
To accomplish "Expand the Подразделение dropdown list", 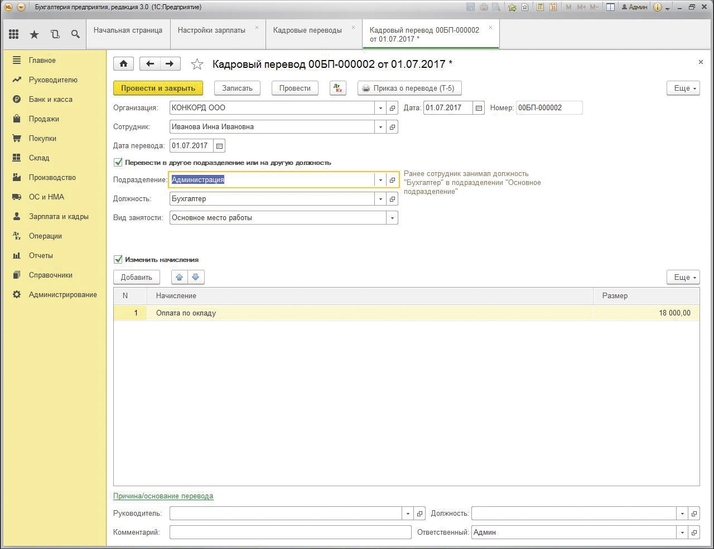I will point(380,180).
